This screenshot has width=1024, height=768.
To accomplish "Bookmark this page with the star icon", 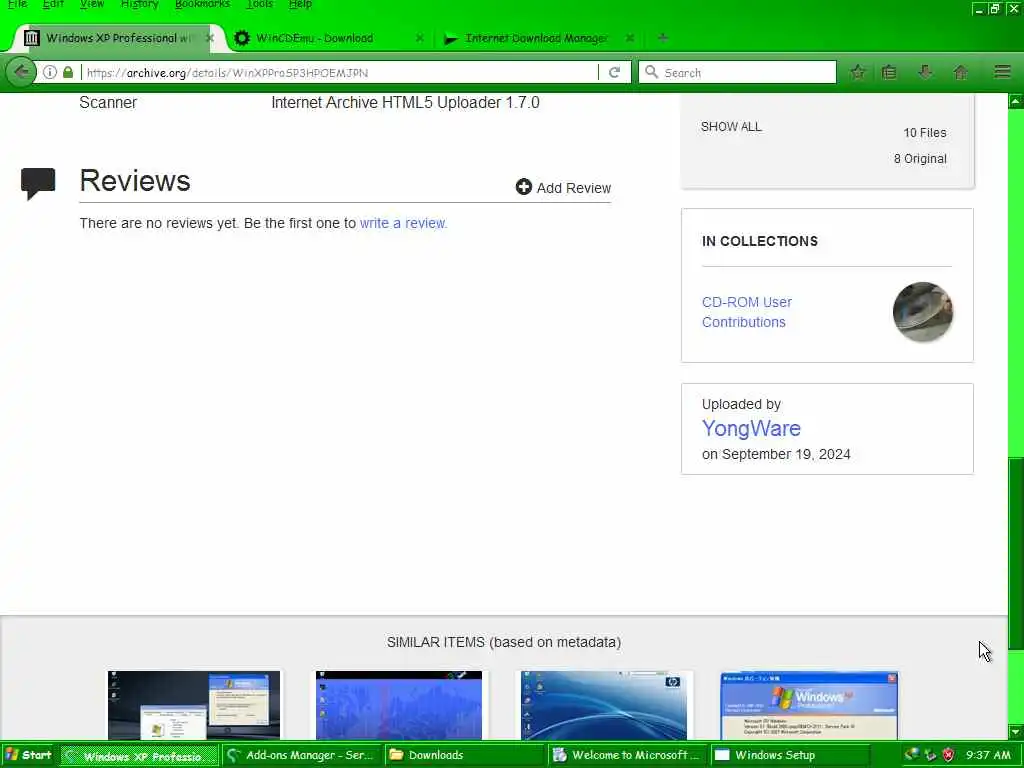I will click(x=858, y=72).
